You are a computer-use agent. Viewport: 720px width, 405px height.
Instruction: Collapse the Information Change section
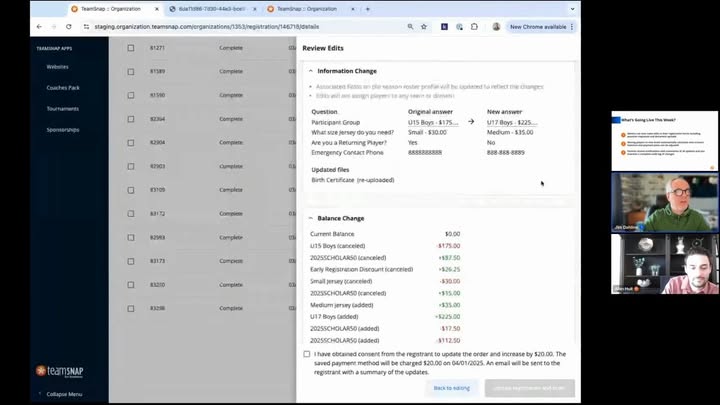(310, 71)
